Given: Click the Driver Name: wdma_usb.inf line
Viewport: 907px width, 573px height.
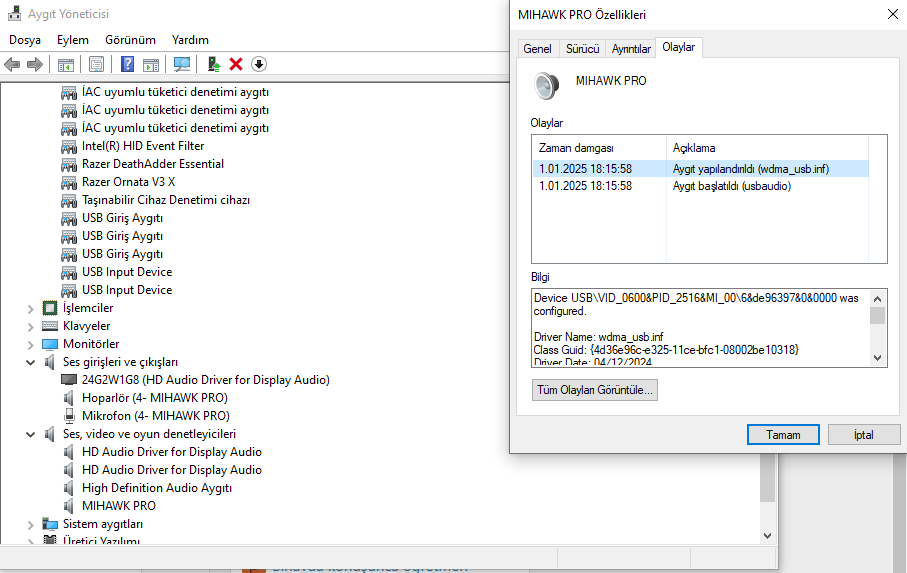Looking at the screenshot, I should point(599,337).
